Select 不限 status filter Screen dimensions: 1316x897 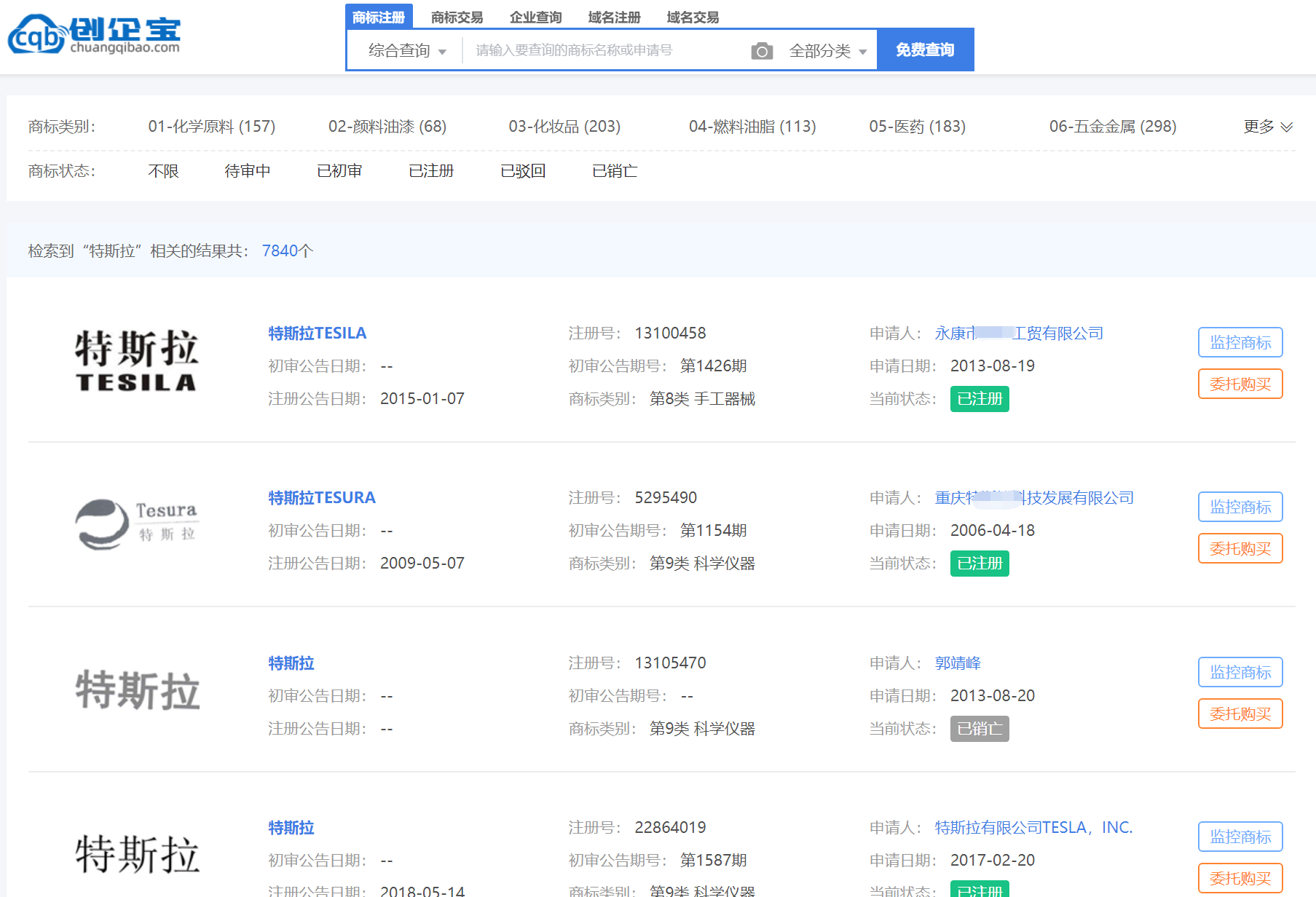[163, 171]
